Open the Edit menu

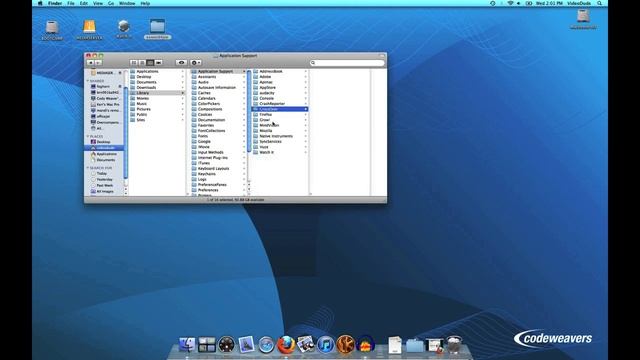pos(84,3)
